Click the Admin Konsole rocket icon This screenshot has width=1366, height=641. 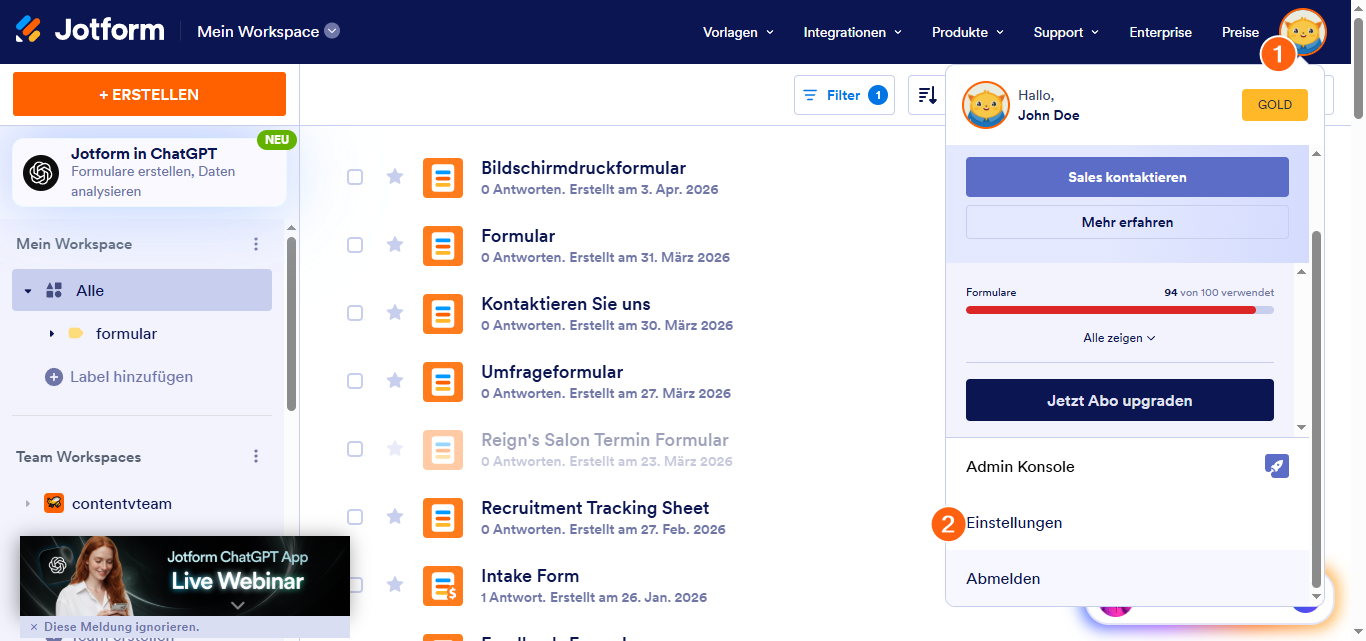point(1276,466)
